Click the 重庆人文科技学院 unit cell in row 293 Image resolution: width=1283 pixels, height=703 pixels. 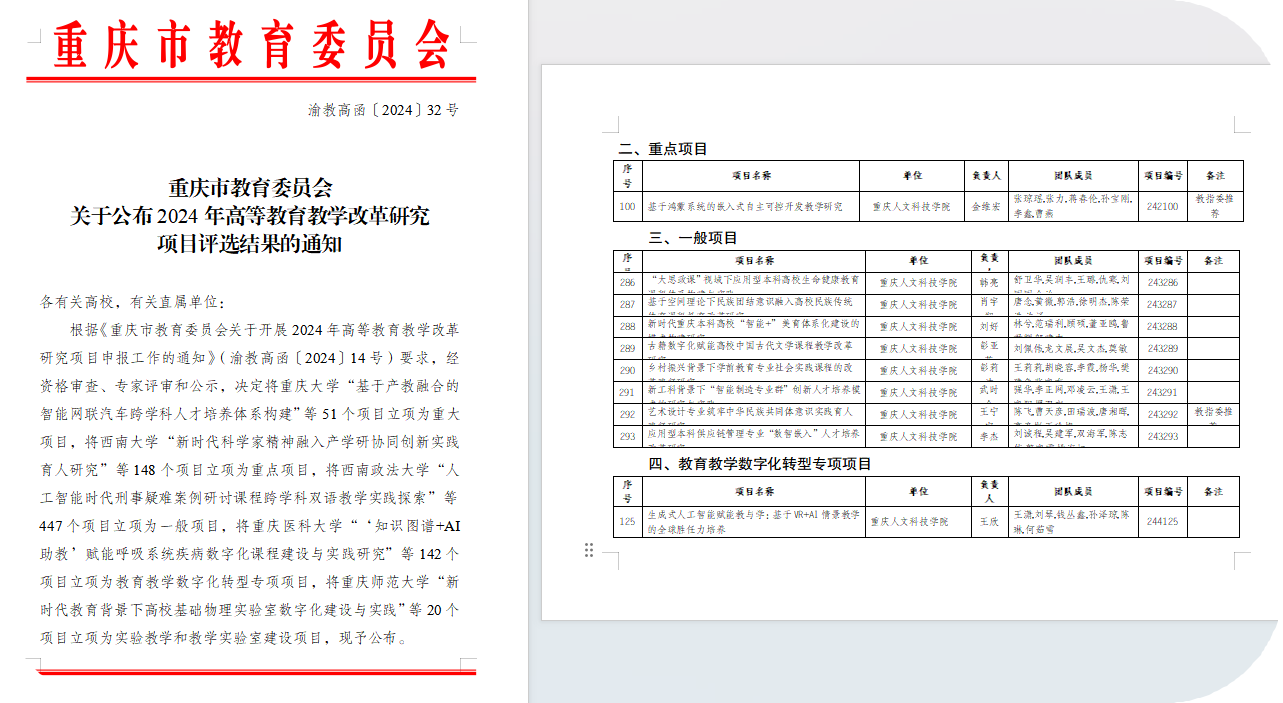coord(917,437)
